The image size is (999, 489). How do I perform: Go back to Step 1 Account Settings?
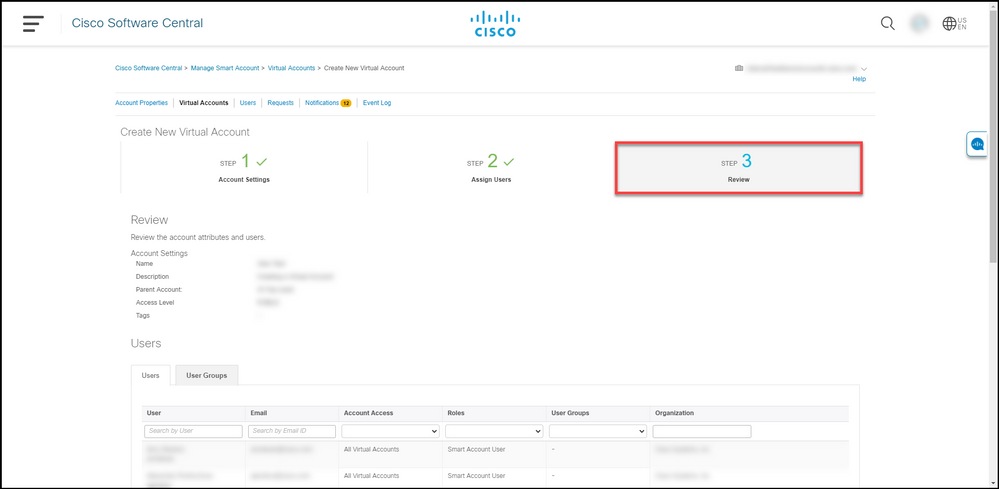click(x=244, y=167)
